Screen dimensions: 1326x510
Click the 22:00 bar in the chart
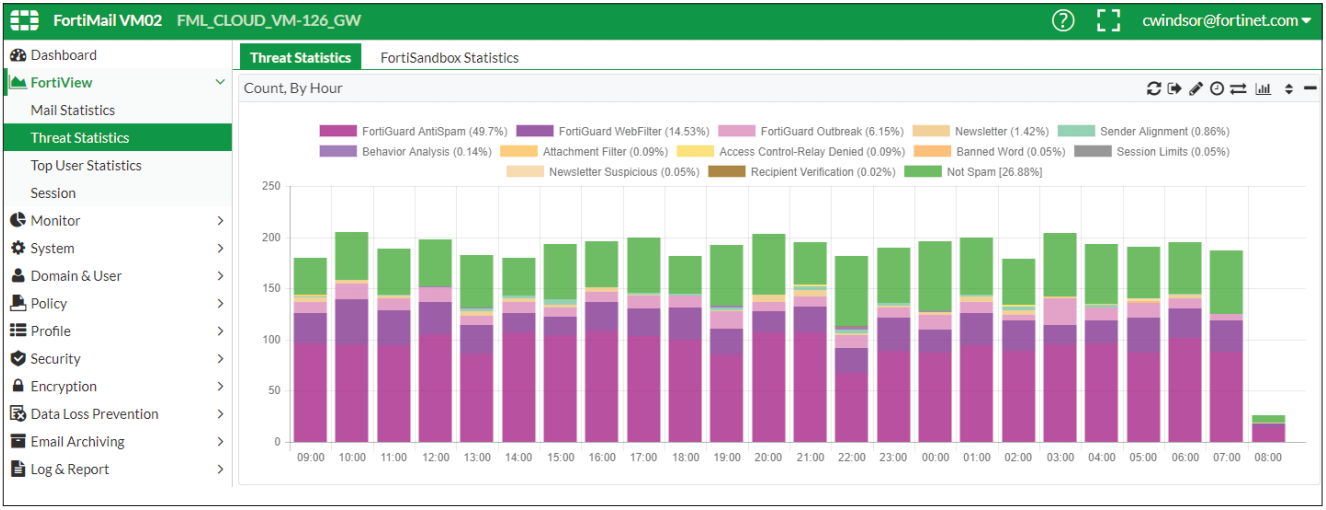(x=852, y=349)
